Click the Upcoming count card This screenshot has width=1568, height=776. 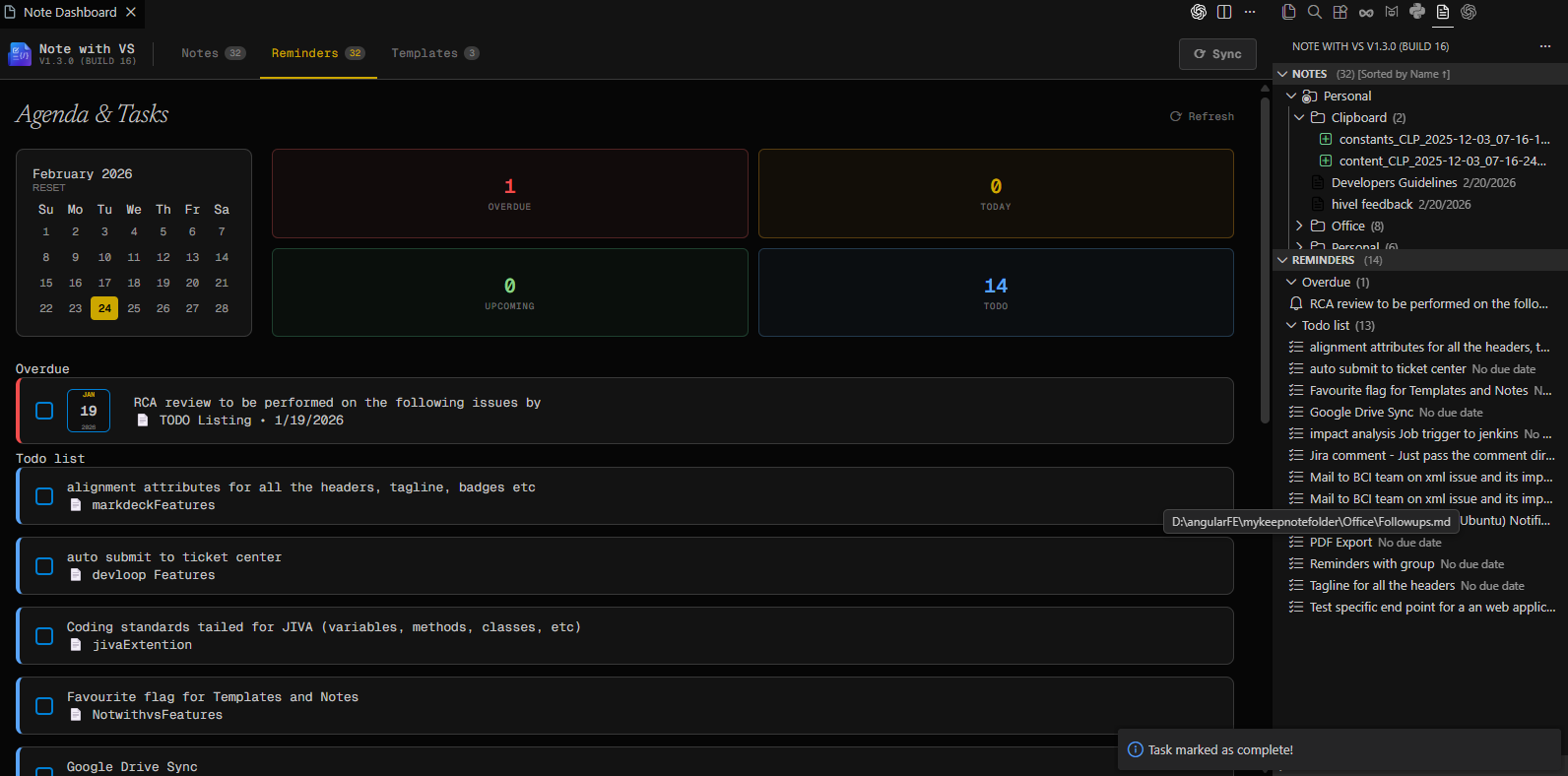(509, 292)
